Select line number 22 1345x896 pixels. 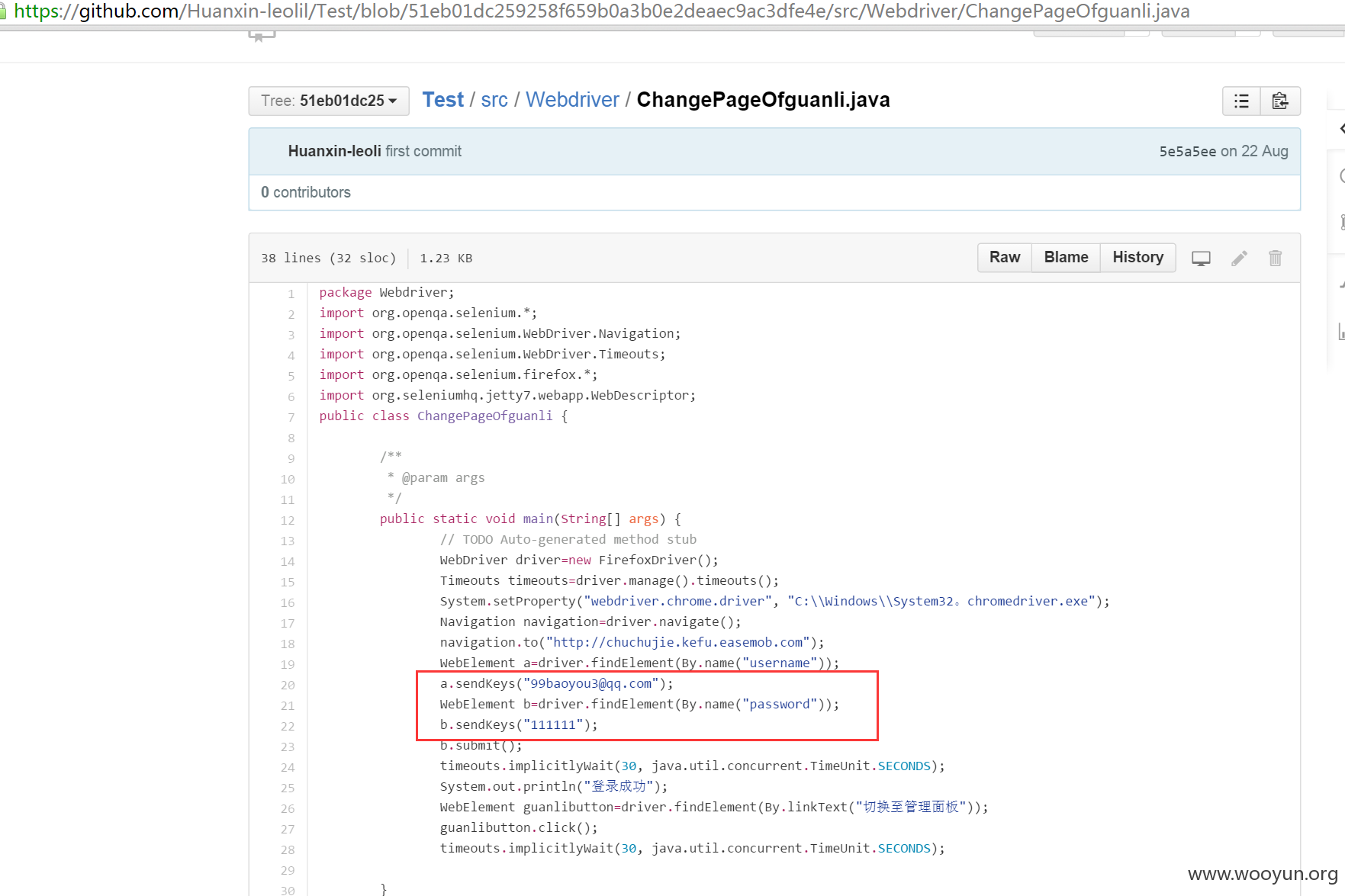pos(287,726)
